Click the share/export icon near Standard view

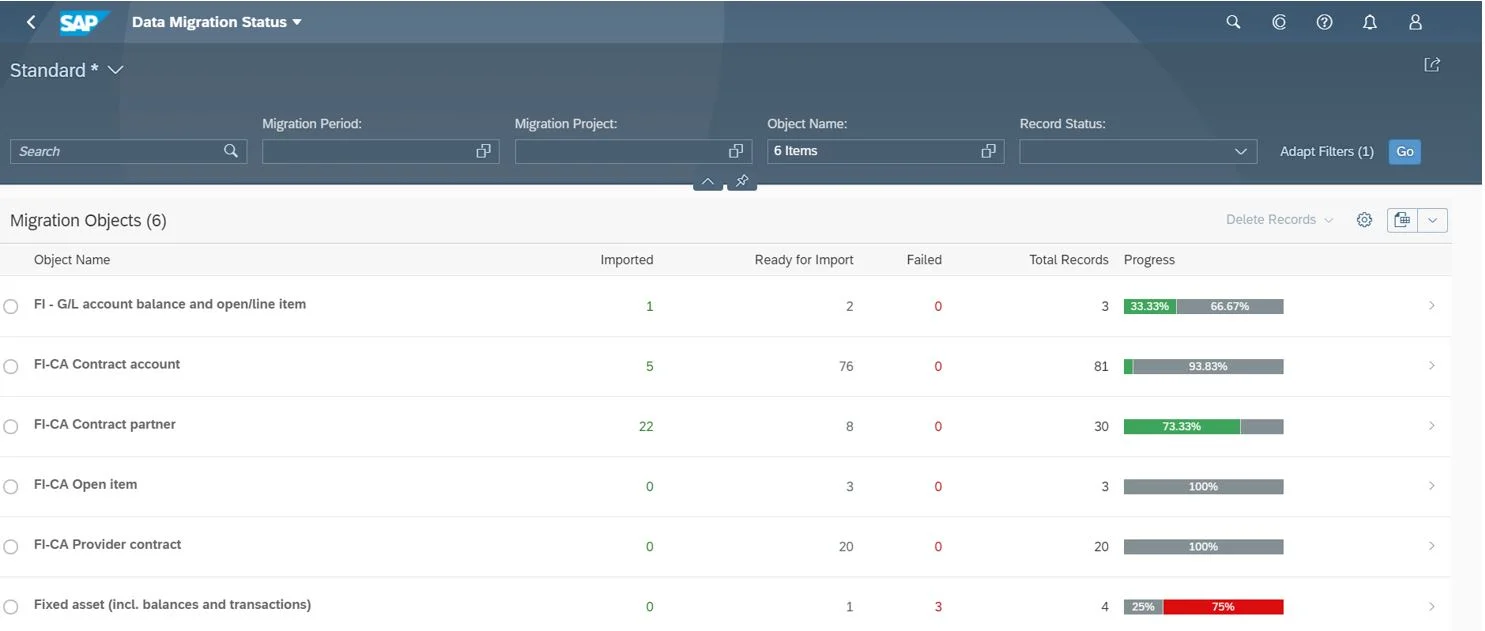point(1432,65)
